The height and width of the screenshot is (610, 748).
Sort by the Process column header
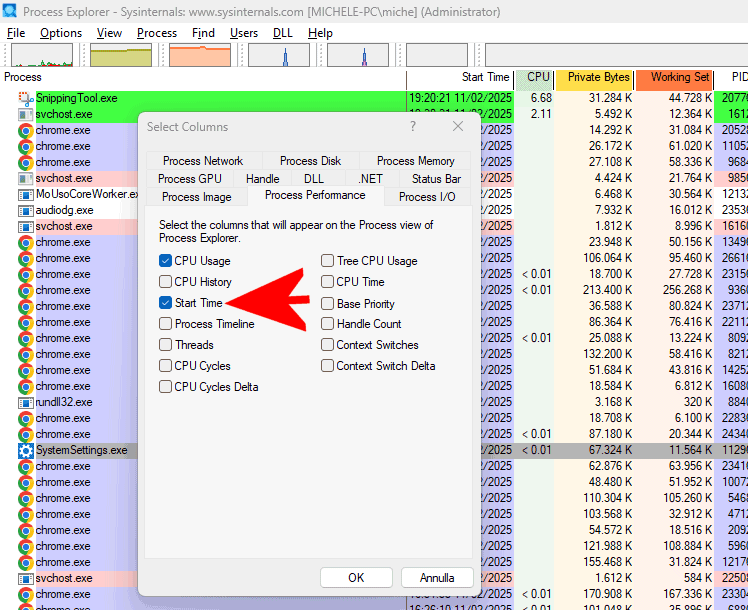[x=204, y=77]
